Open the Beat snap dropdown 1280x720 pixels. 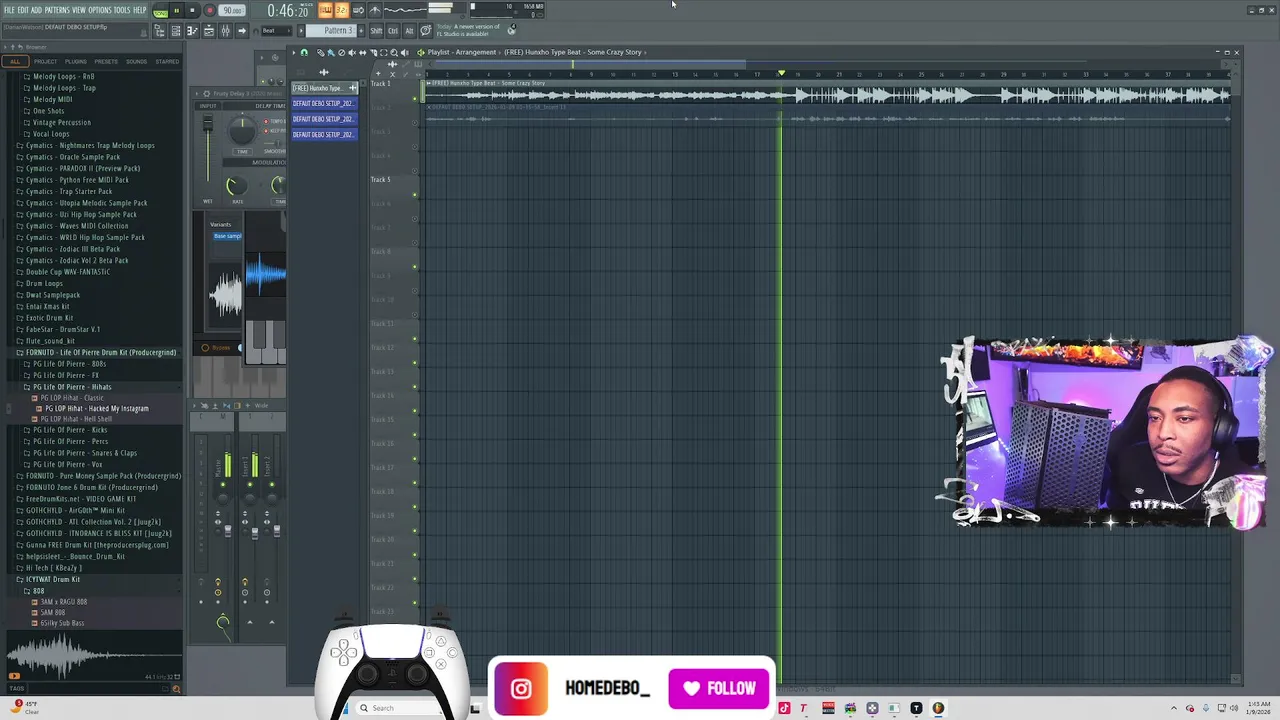coord(277,31)
